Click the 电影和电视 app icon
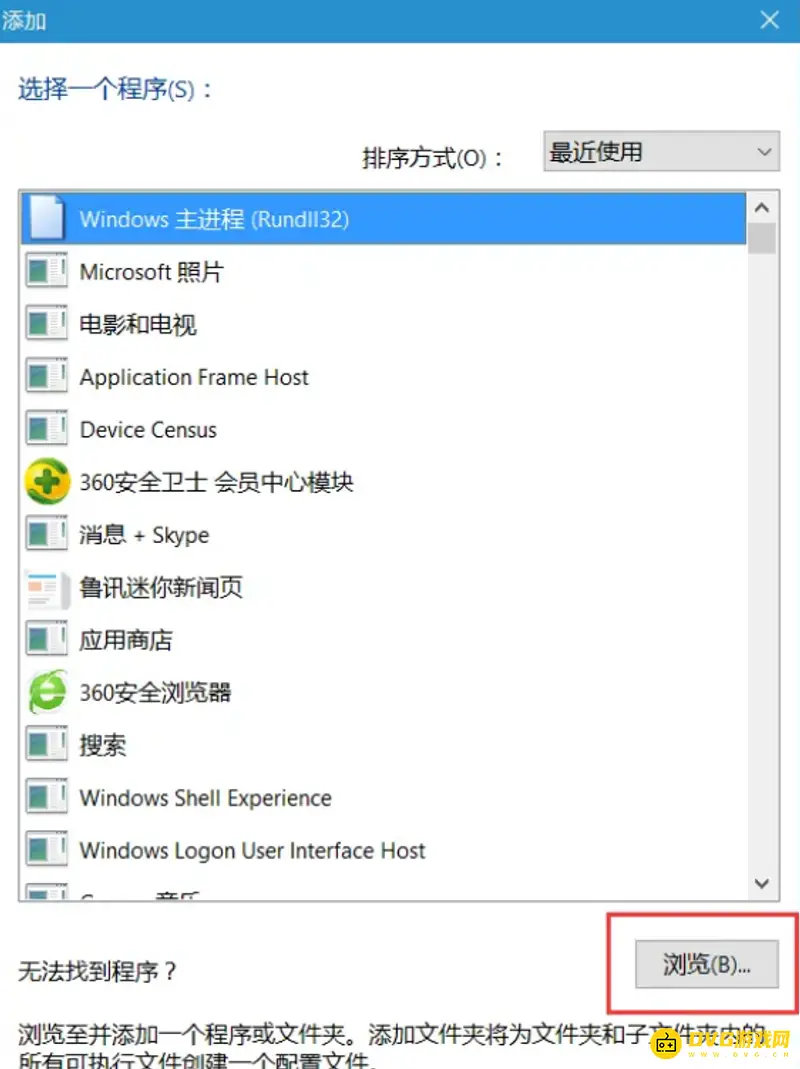 tap(47, 323)
